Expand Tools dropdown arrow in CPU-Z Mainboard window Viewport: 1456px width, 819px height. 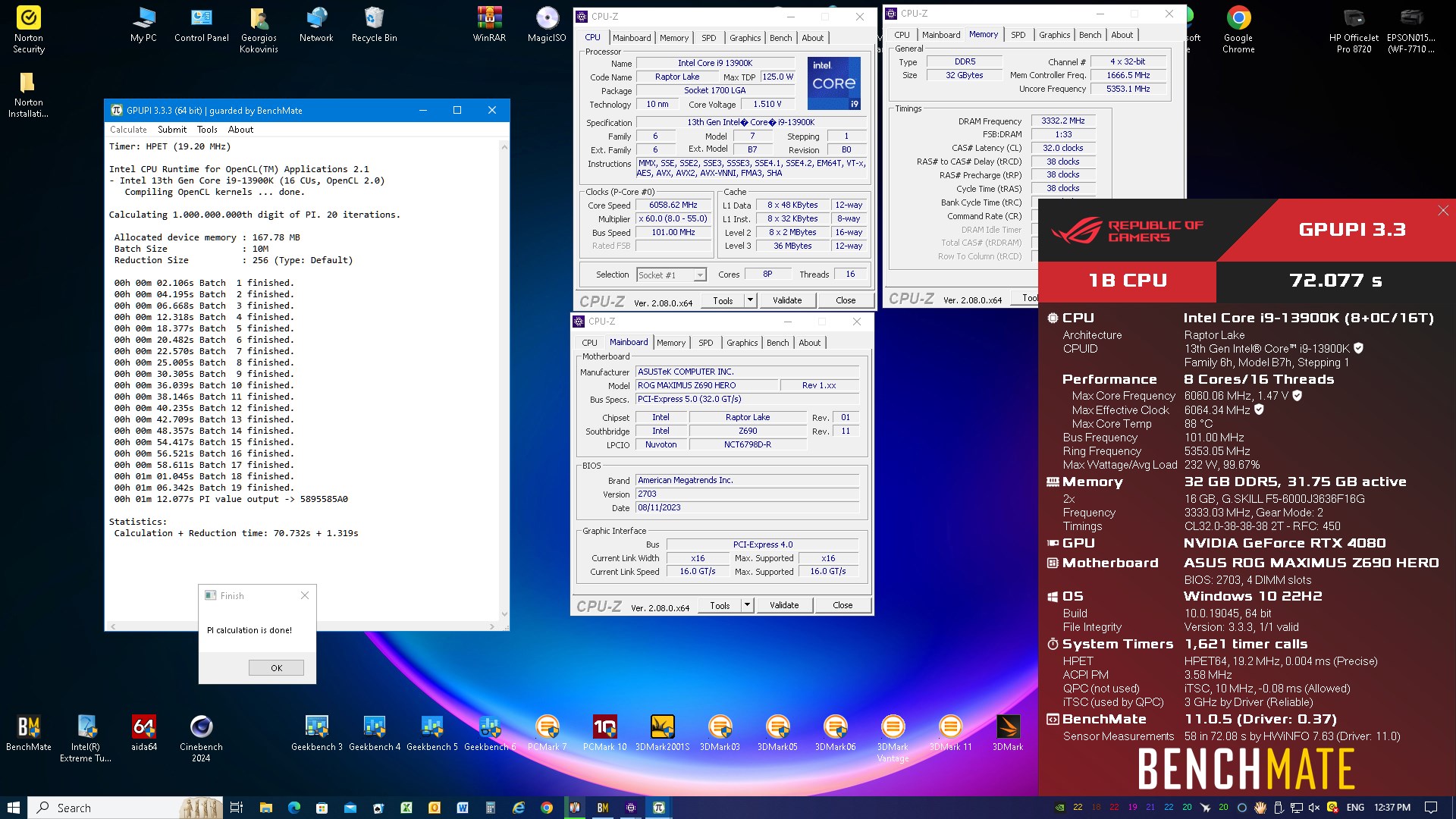[747, 605]
